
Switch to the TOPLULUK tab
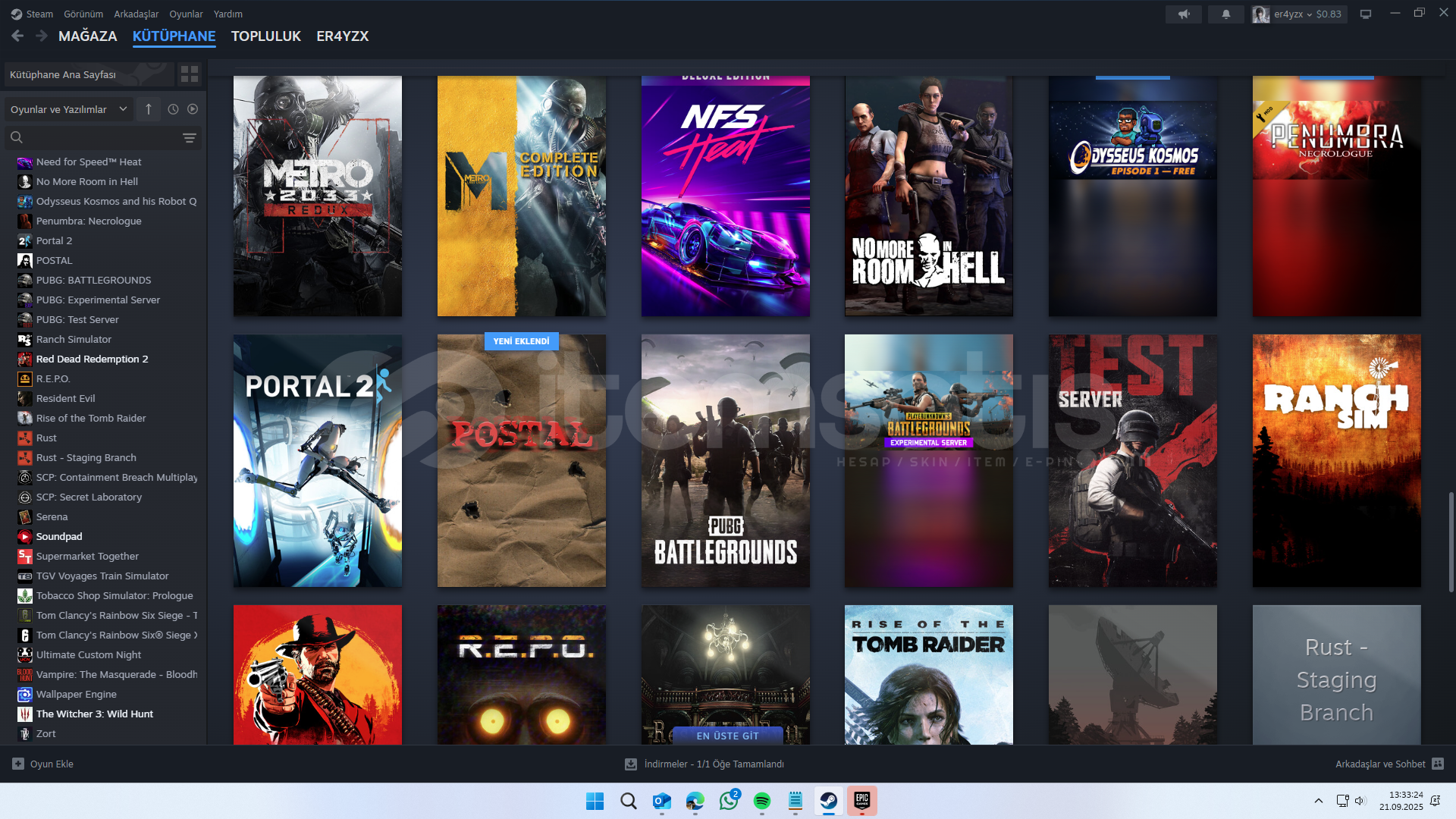click(x=266, y=36)
